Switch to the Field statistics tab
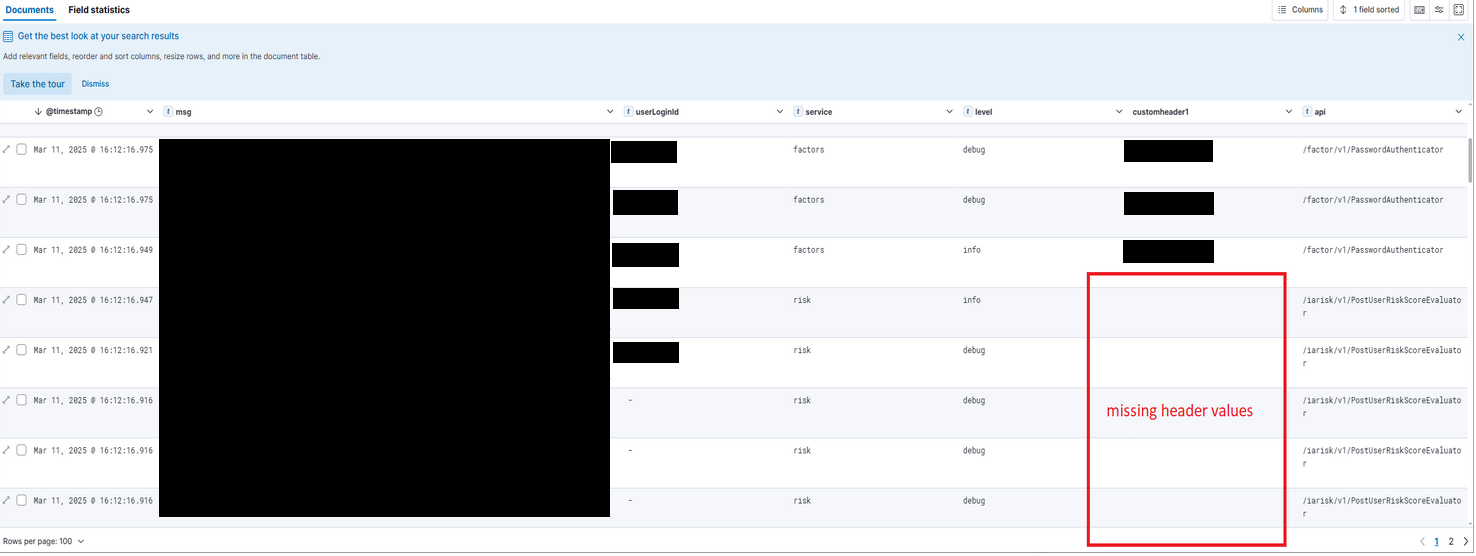The width and height of the screenshot is (1476, 556). (99, 10)
